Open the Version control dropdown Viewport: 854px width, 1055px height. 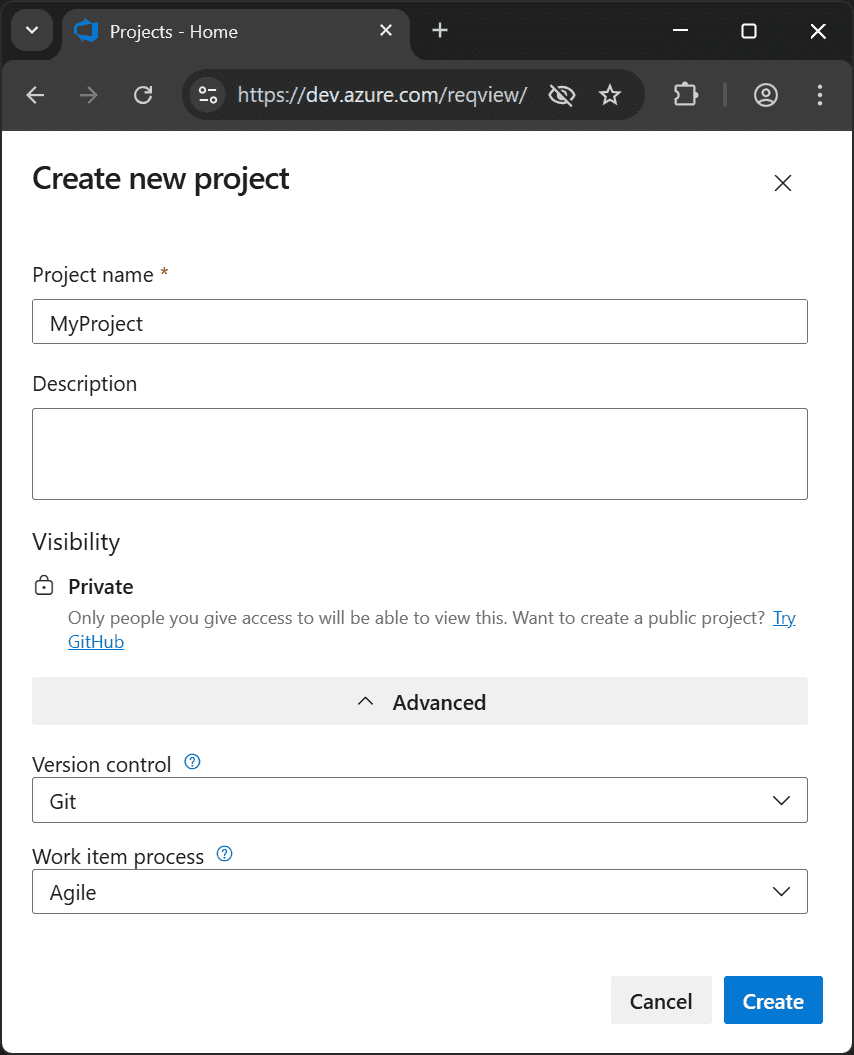pos(781,800)
